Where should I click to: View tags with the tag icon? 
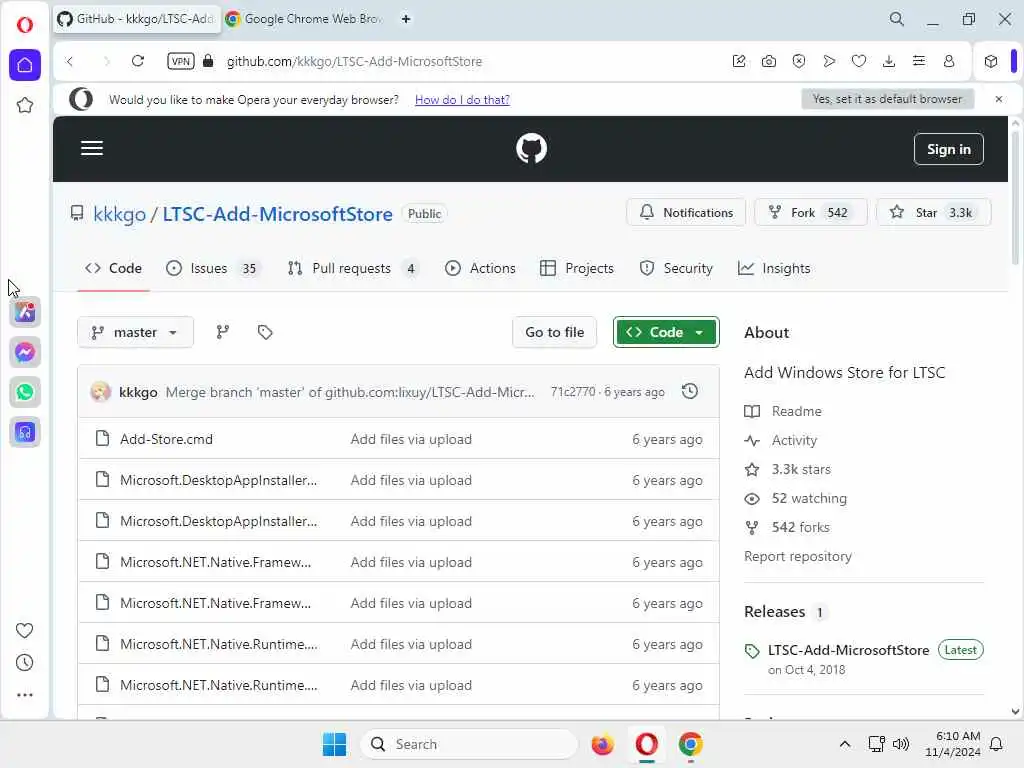(264, 332)
